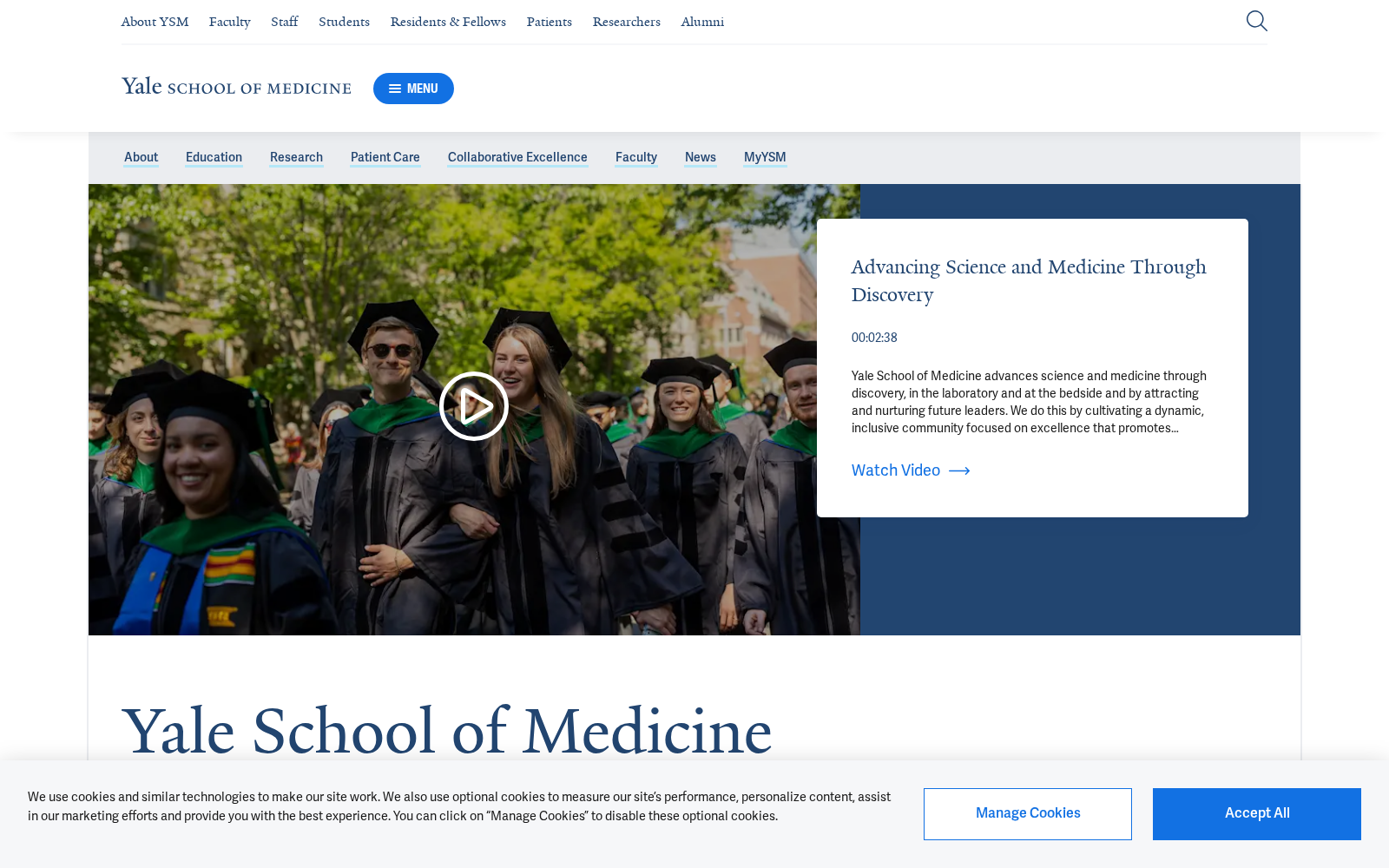Open the Researchers page
The image size is (1389, 868).
click(627, 22)
